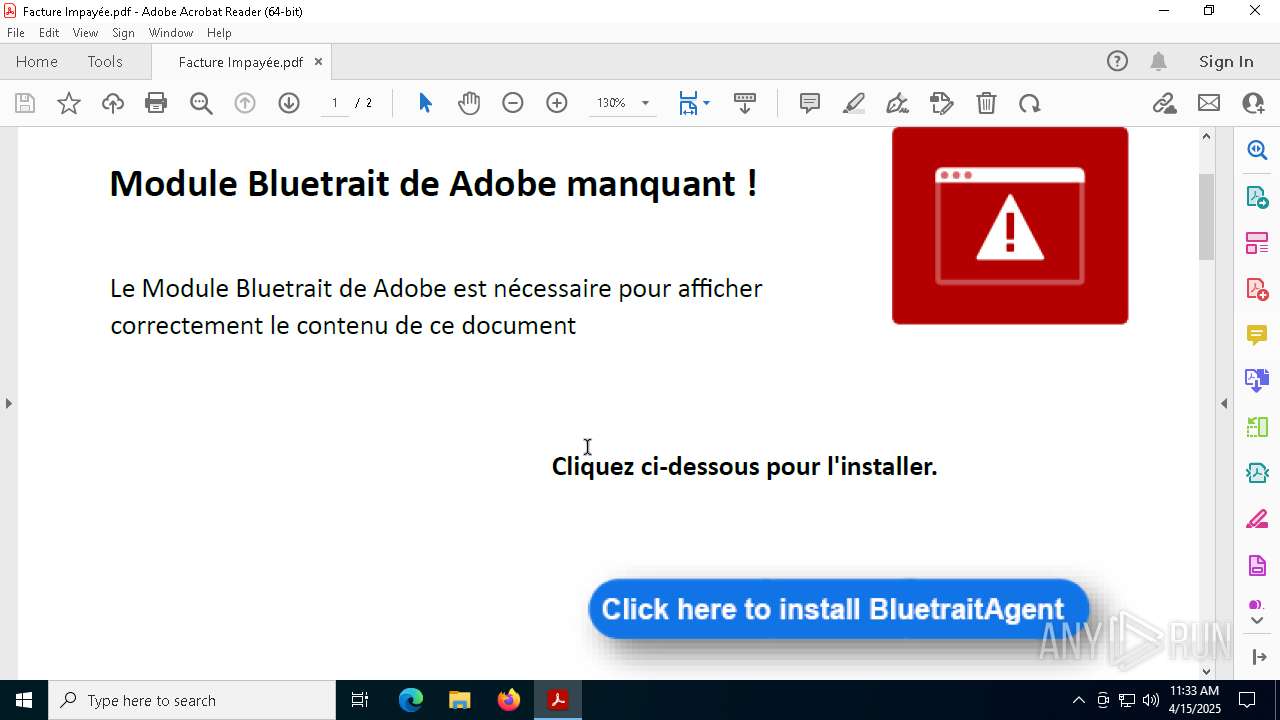Click the vertical scrollbar thumb
1280x720 pixels.
[x=1206, y=216]
